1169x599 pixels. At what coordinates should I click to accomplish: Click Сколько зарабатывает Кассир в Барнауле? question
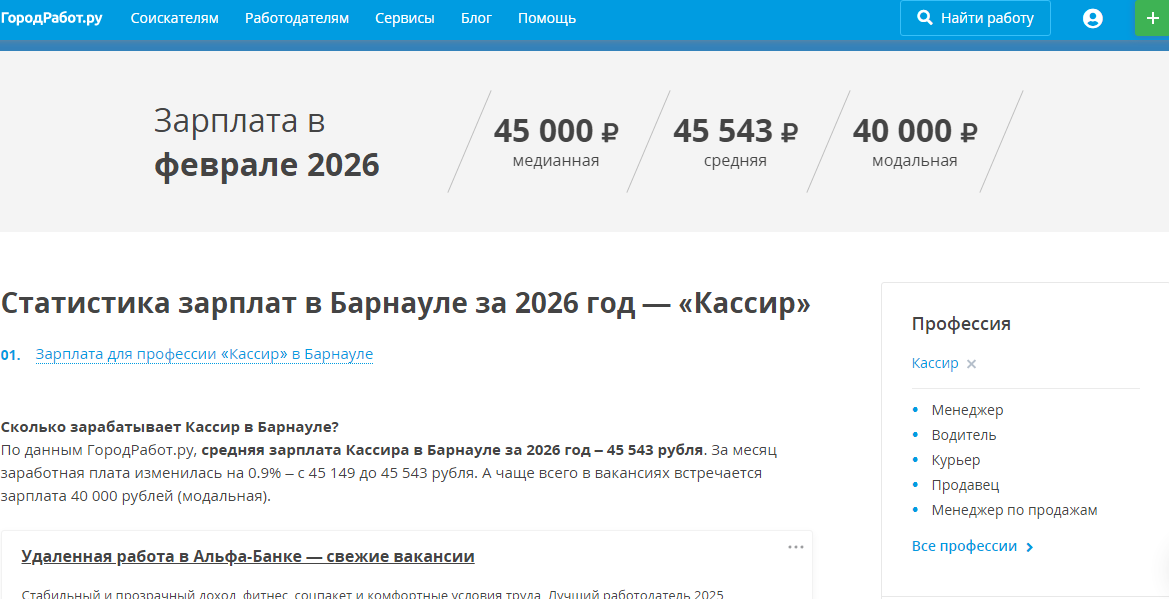point(169,427)
